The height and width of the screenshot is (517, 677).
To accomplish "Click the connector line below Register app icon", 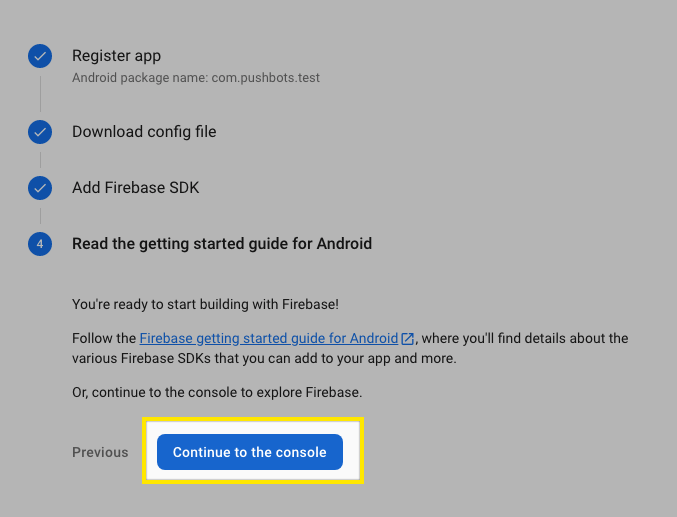I will pos(41,94).
